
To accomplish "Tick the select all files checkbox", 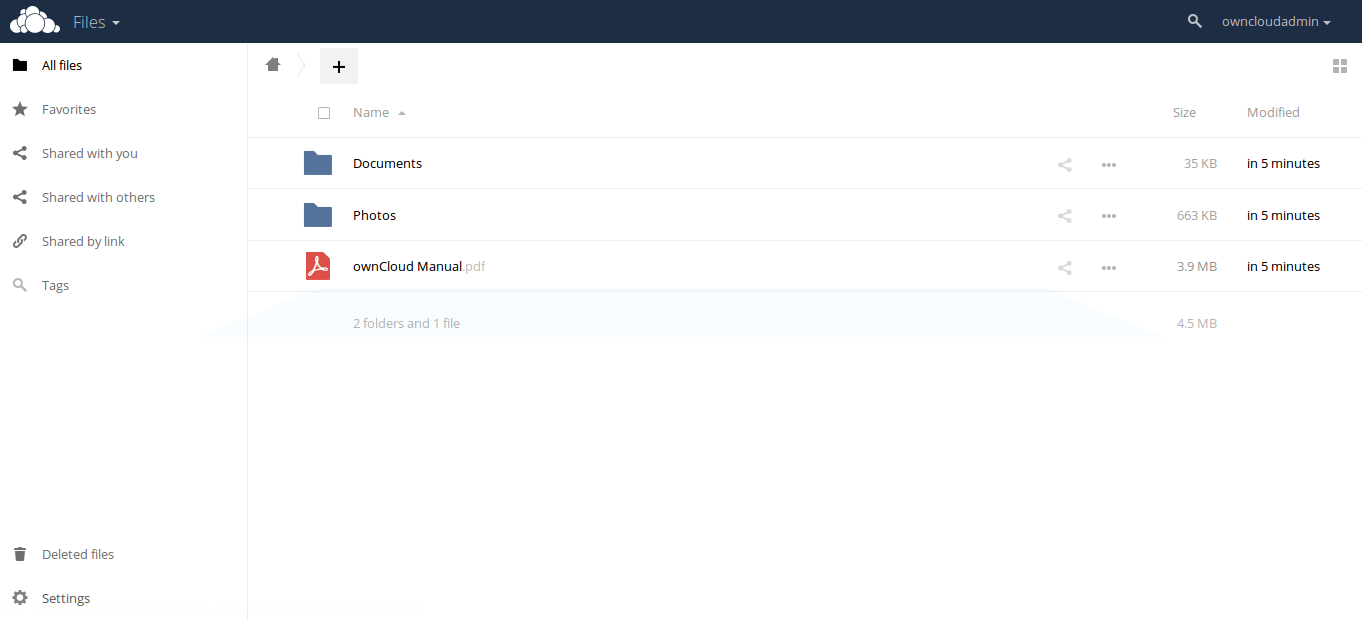I will [x=324, y=113].
